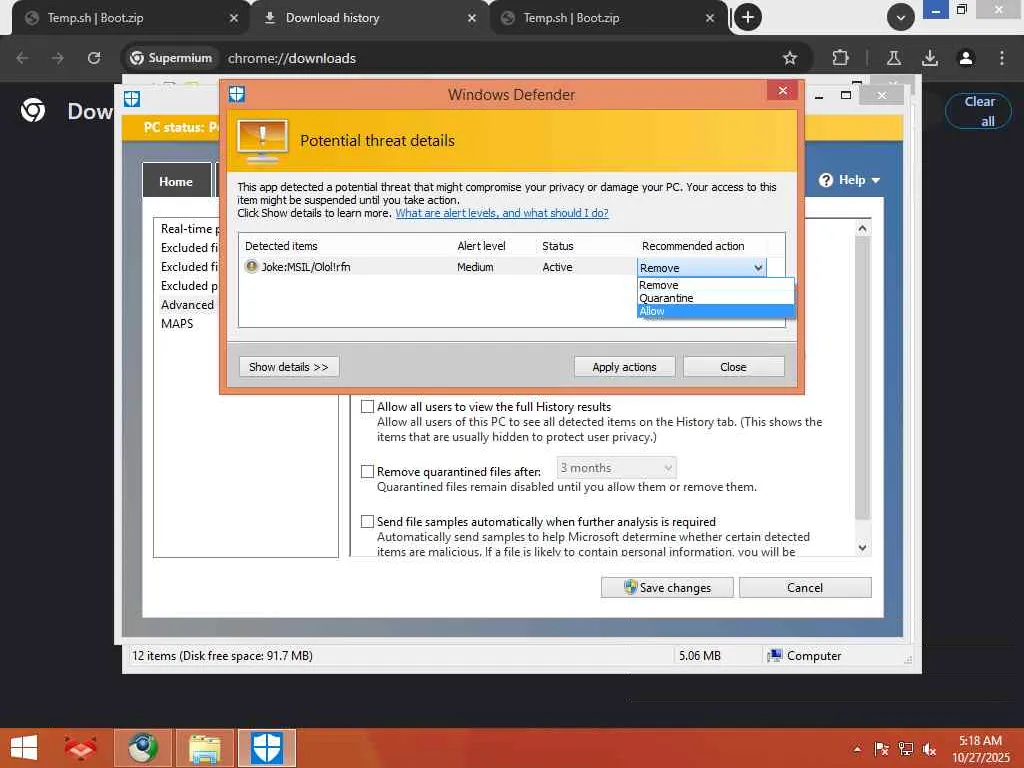Open Extensions puzzle icon
This screenshot has width=1024, height=768.
pos(840,58)
